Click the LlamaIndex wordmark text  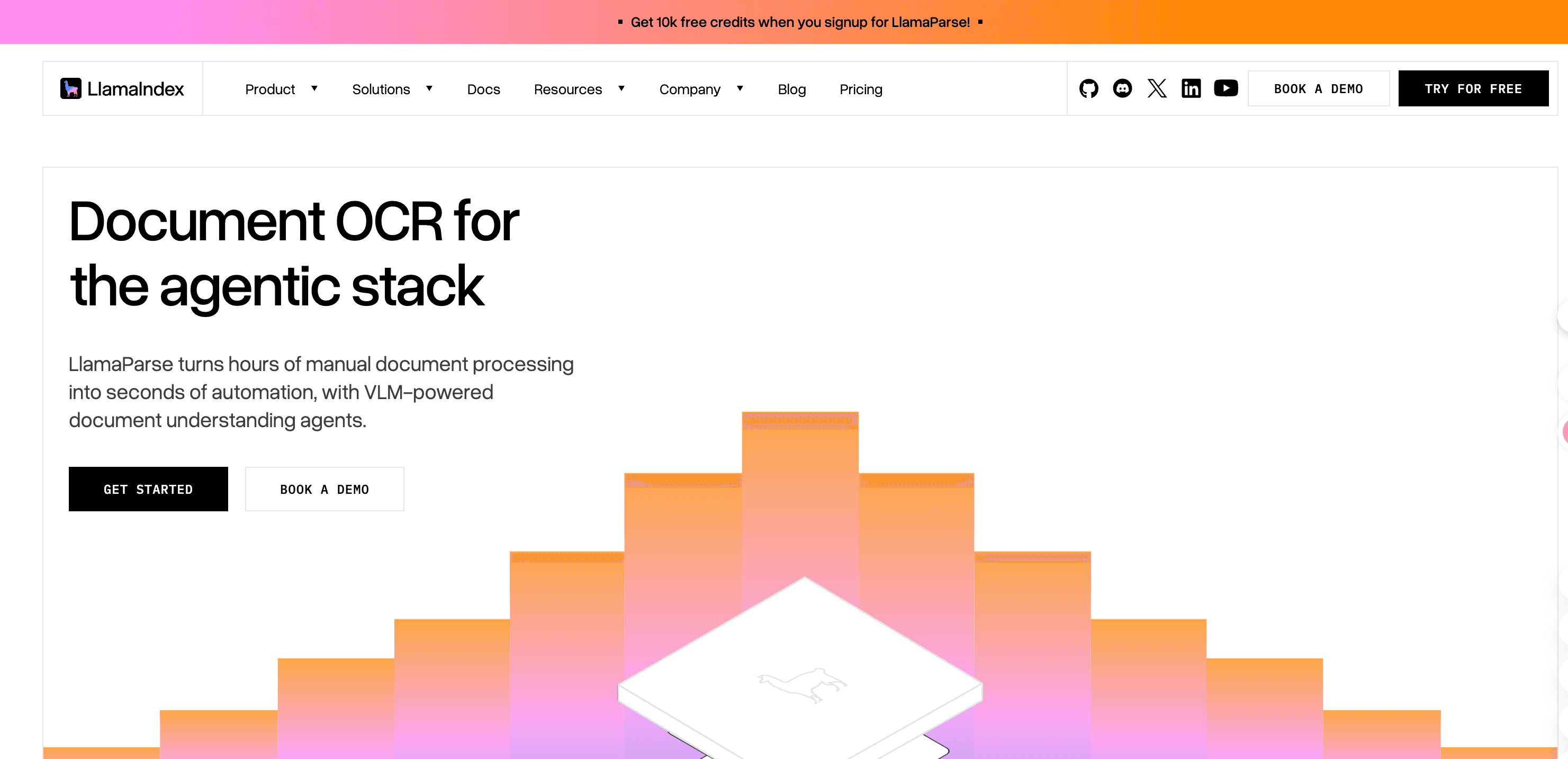click(135, 89)
